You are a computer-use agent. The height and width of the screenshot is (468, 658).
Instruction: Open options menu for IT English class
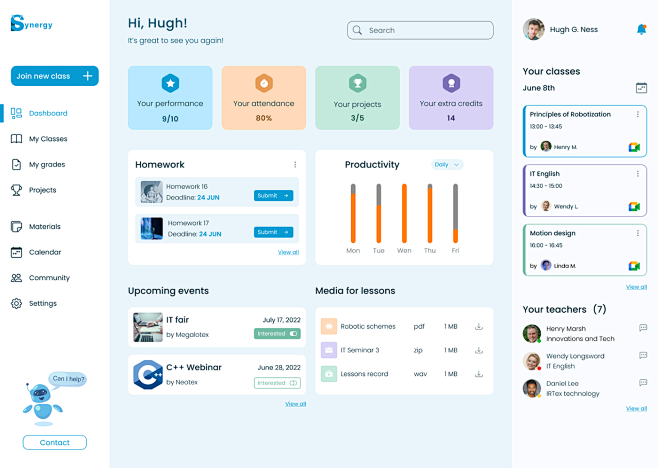coord(637,174)
